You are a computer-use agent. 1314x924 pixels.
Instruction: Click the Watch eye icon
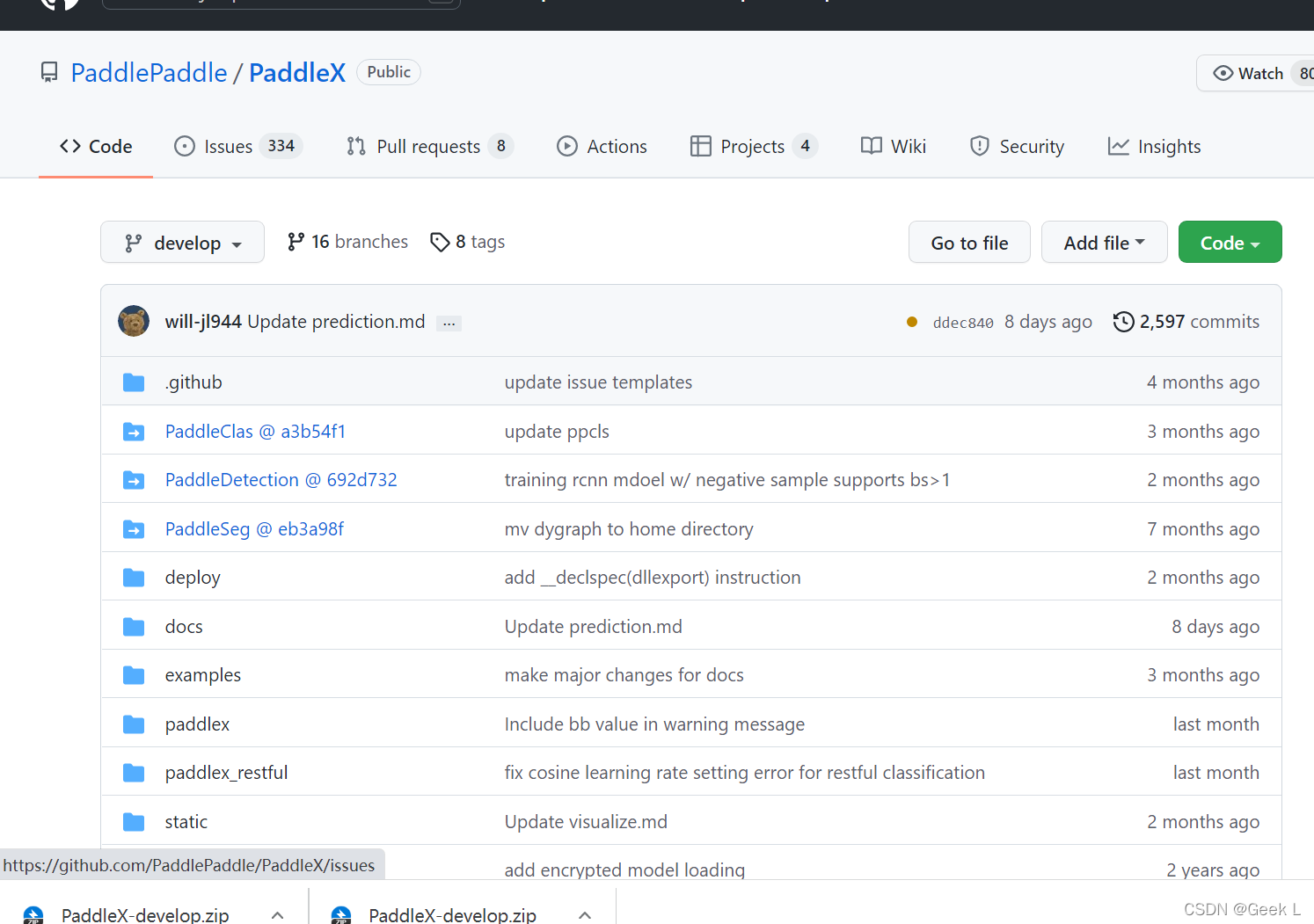tap(1223, 73)
